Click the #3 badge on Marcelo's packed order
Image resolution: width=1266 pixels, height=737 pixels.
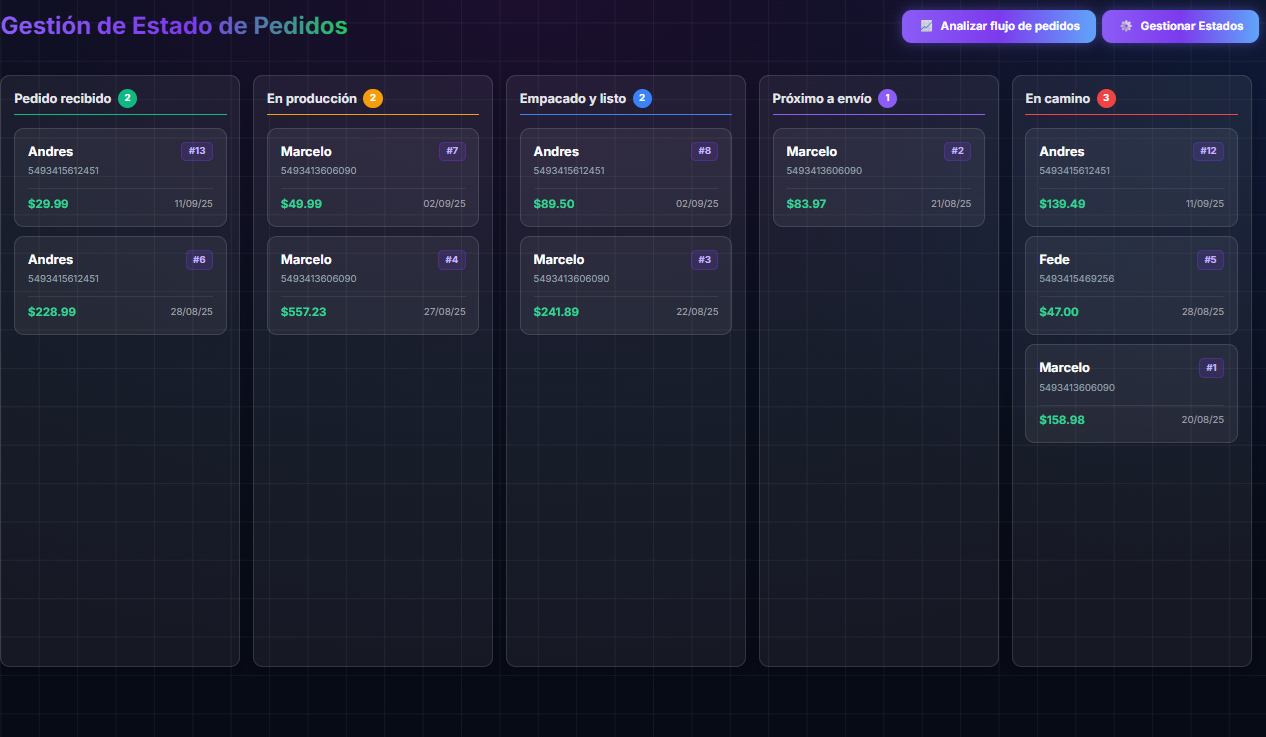[x=704, y=259]
